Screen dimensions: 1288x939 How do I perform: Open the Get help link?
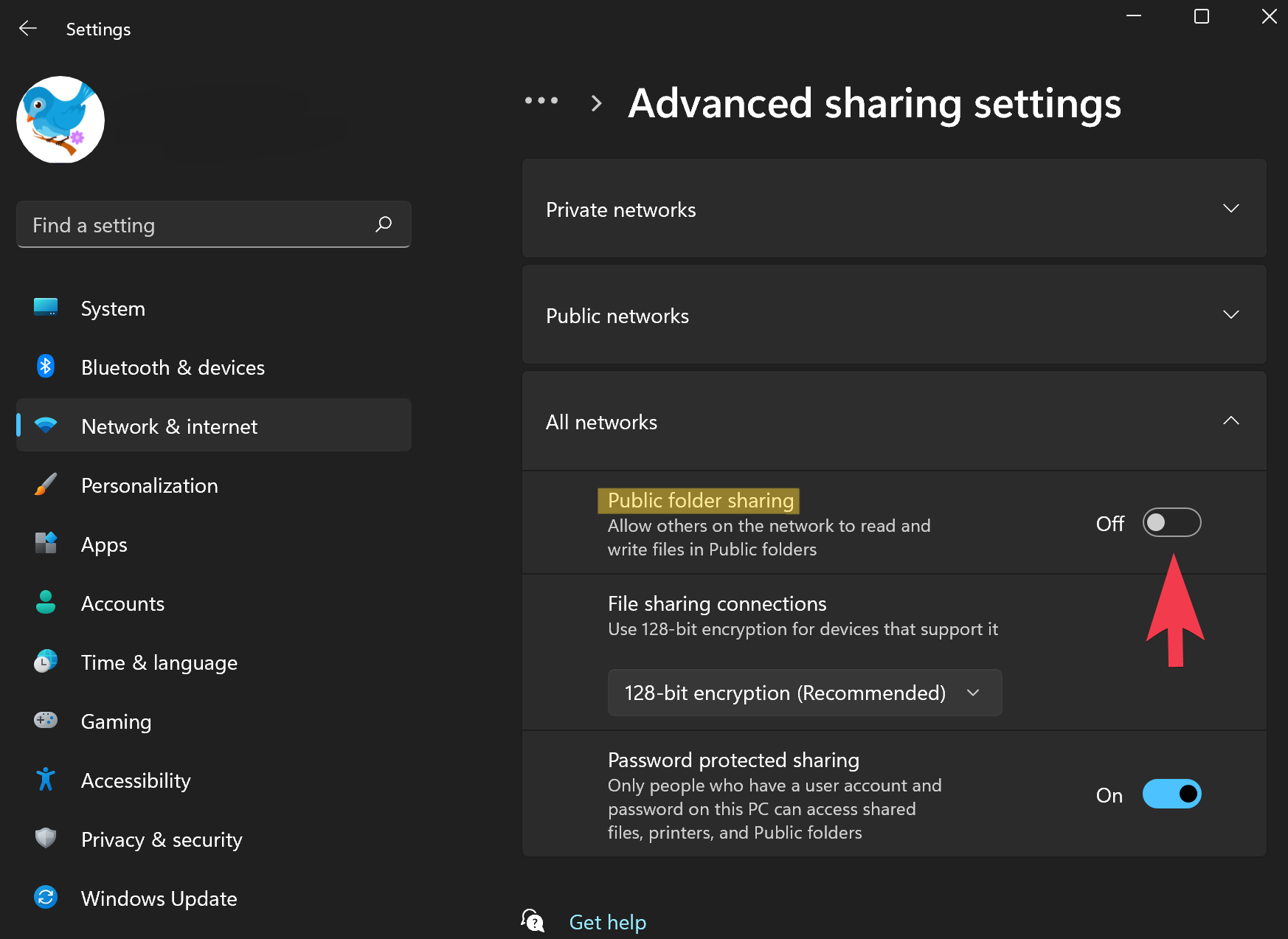(x=607, y=922)
